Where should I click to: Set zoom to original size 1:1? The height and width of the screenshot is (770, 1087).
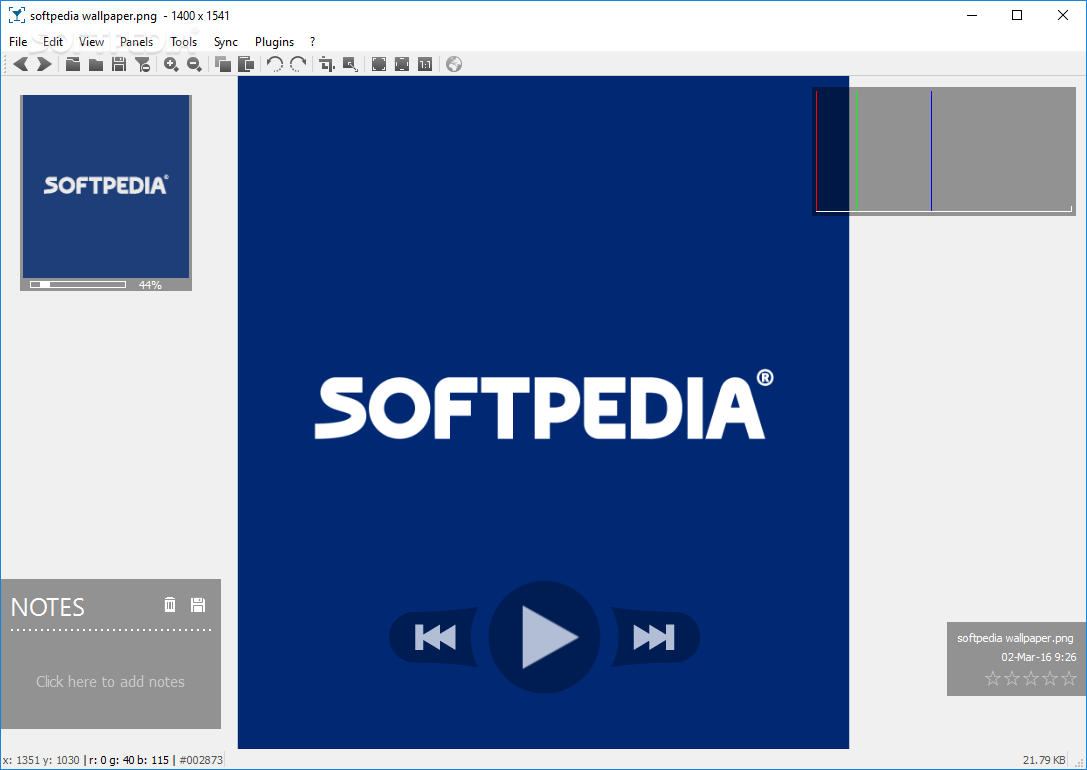425,64
